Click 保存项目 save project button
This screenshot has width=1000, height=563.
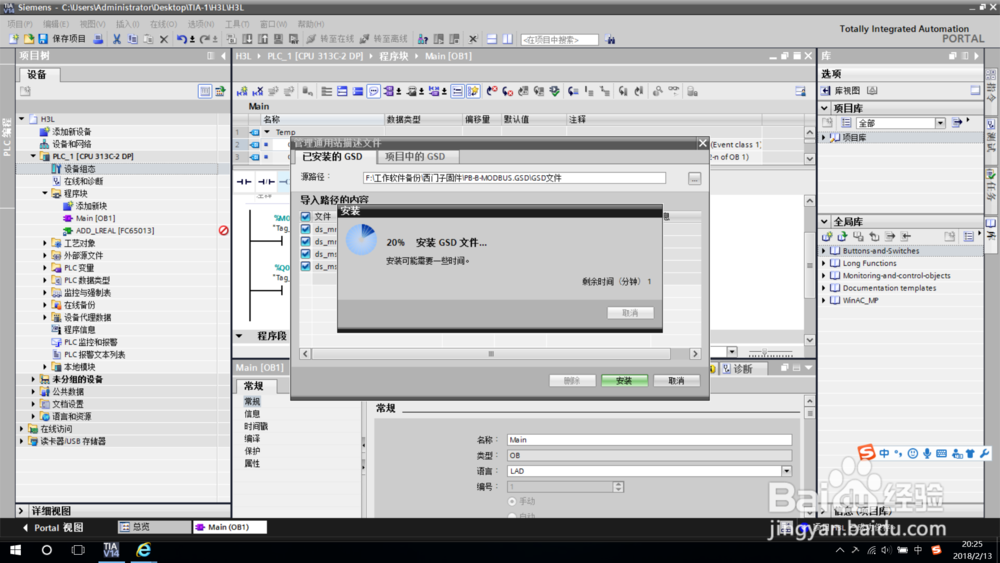tap(62, 40)
